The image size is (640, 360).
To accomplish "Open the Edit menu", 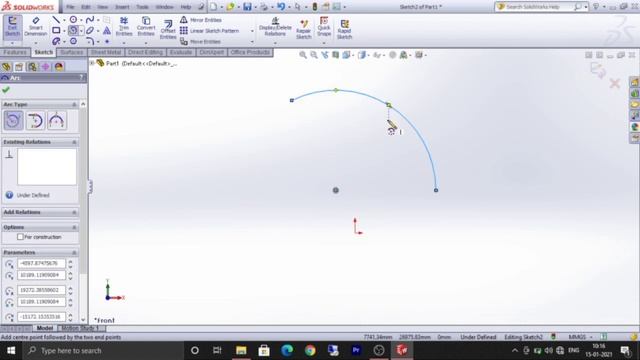I will [86, 7].
